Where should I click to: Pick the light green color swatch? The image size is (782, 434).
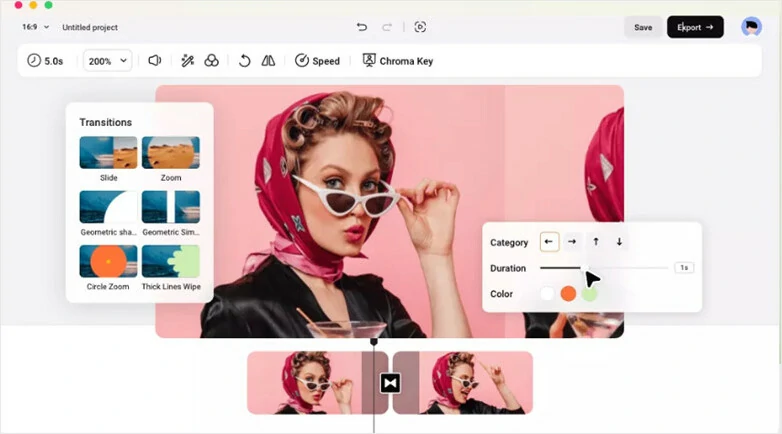point(589,294)
